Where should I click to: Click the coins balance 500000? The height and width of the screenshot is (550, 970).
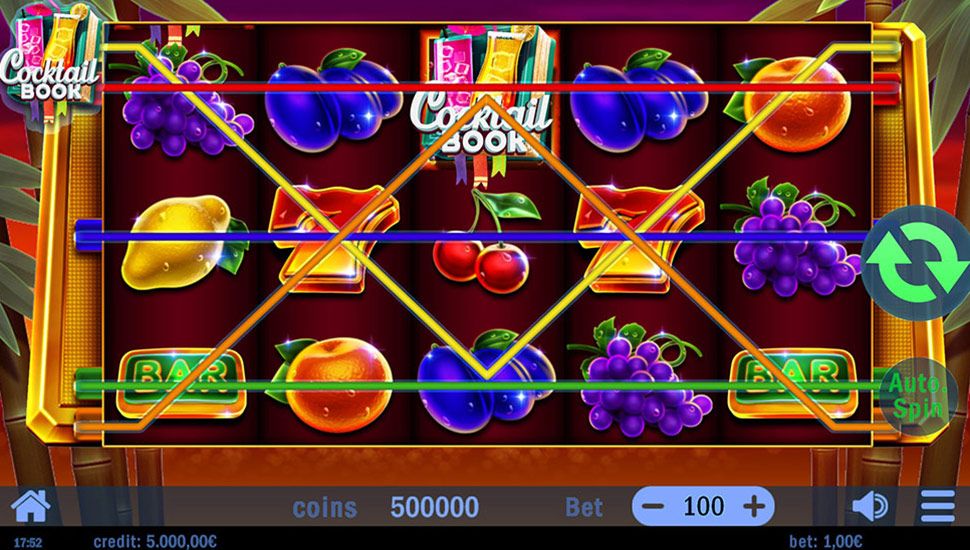pyautogui.click(x=434, y=507)
